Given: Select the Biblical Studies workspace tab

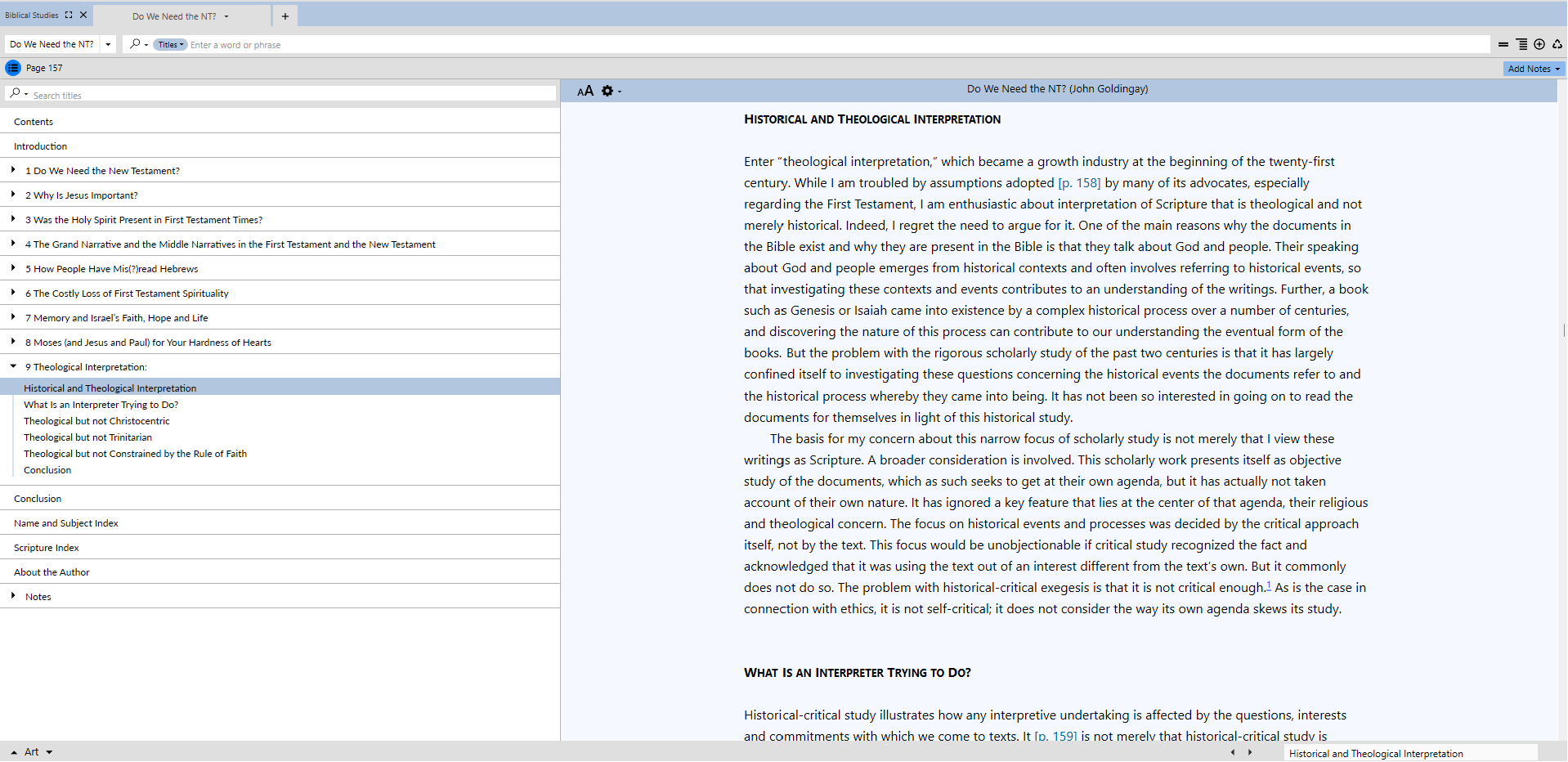Looking at the screenshot, I should (32, 15).
